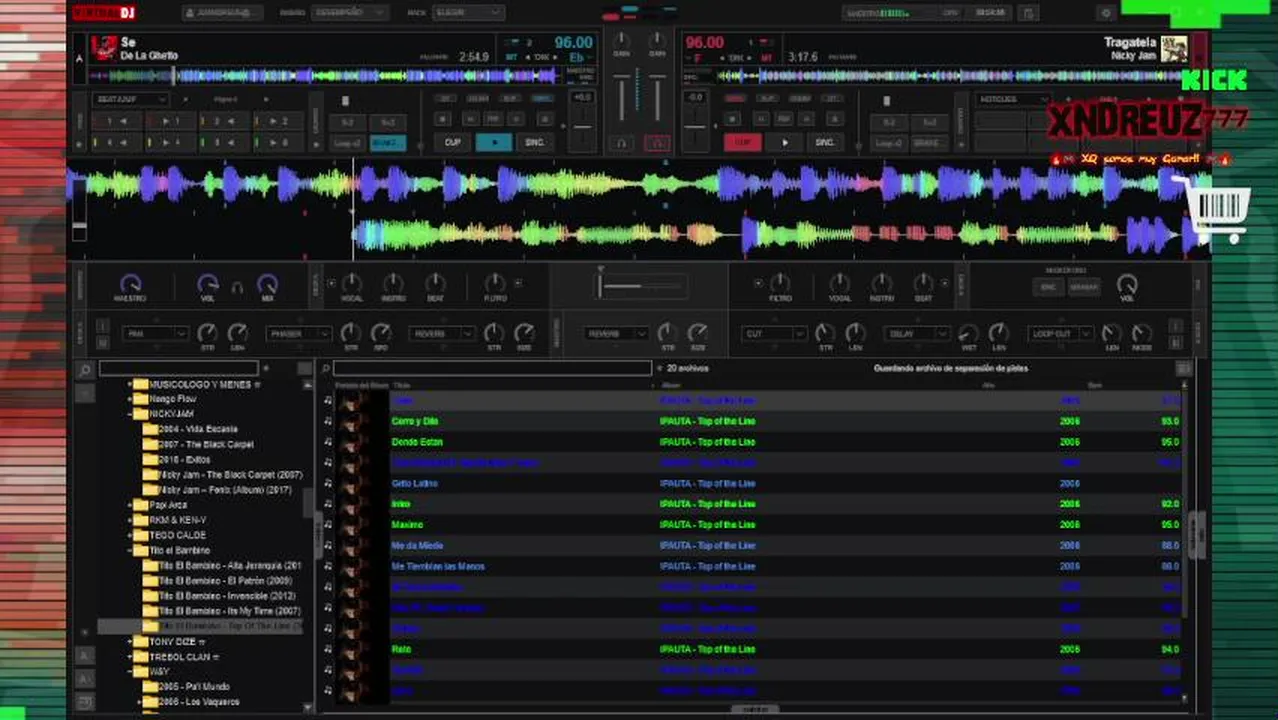Click SINC button on right deck

[825, 142]
